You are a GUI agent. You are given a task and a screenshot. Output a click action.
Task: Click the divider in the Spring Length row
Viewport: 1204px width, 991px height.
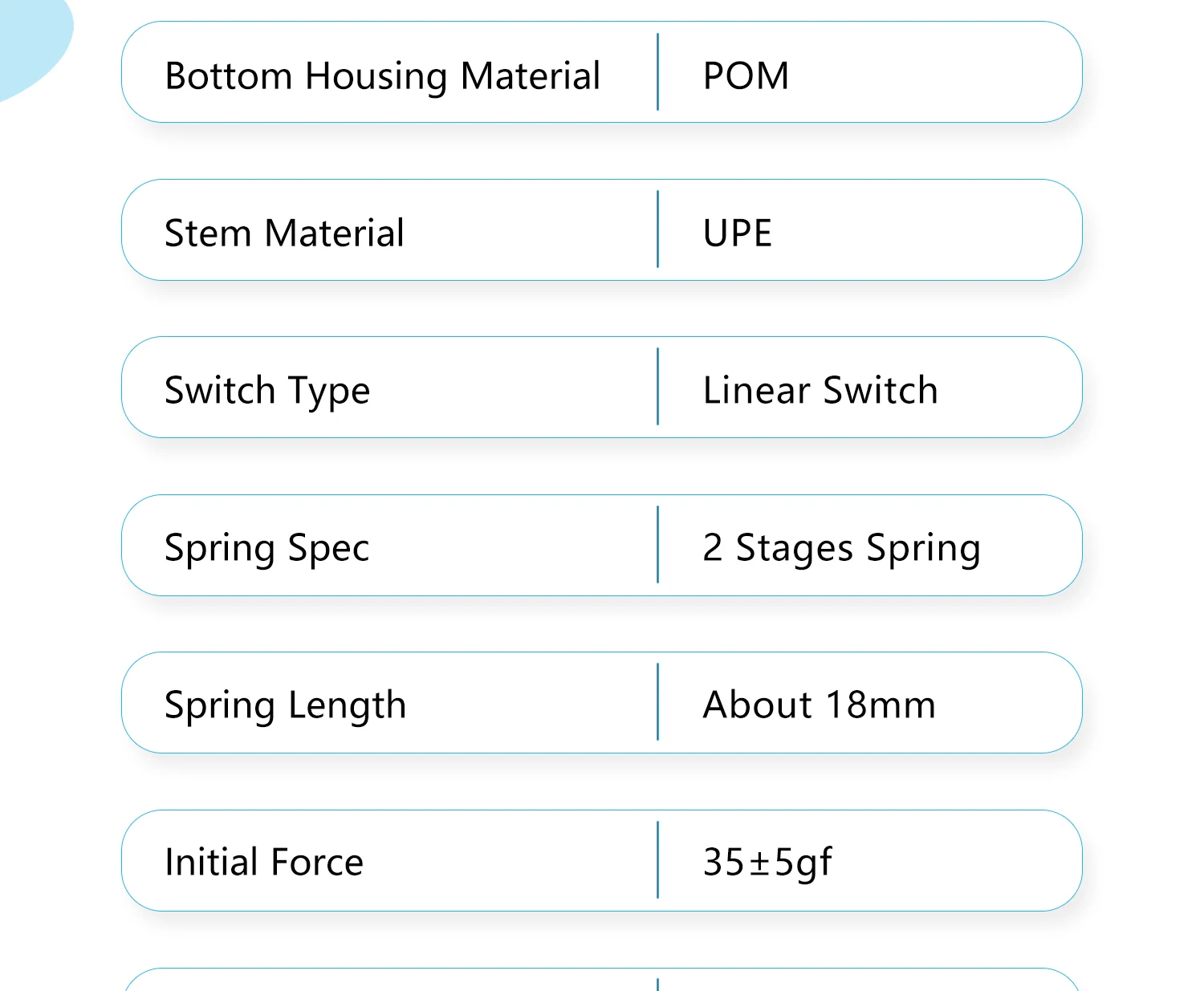tap(658, 702)
